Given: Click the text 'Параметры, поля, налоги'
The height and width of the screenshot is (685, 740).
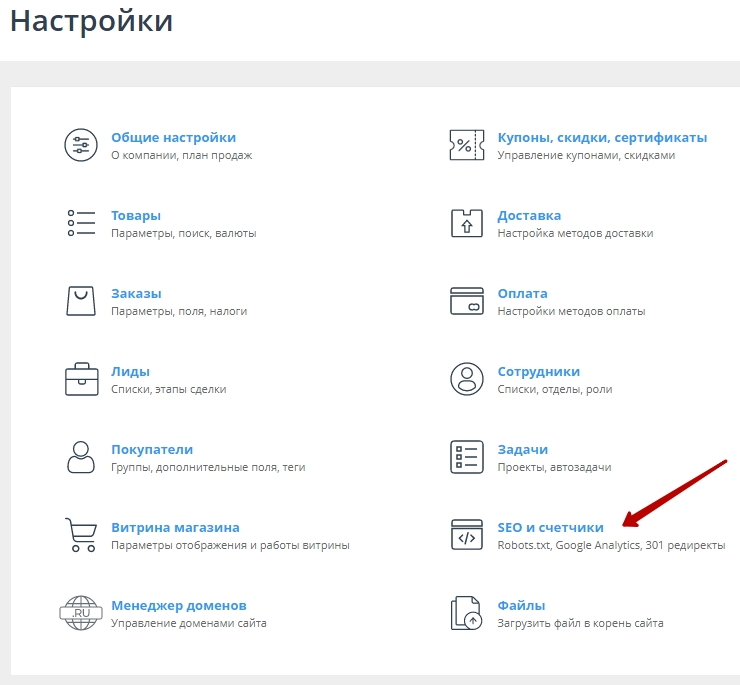Looking at the screenshot, I should tap(179, 311).
